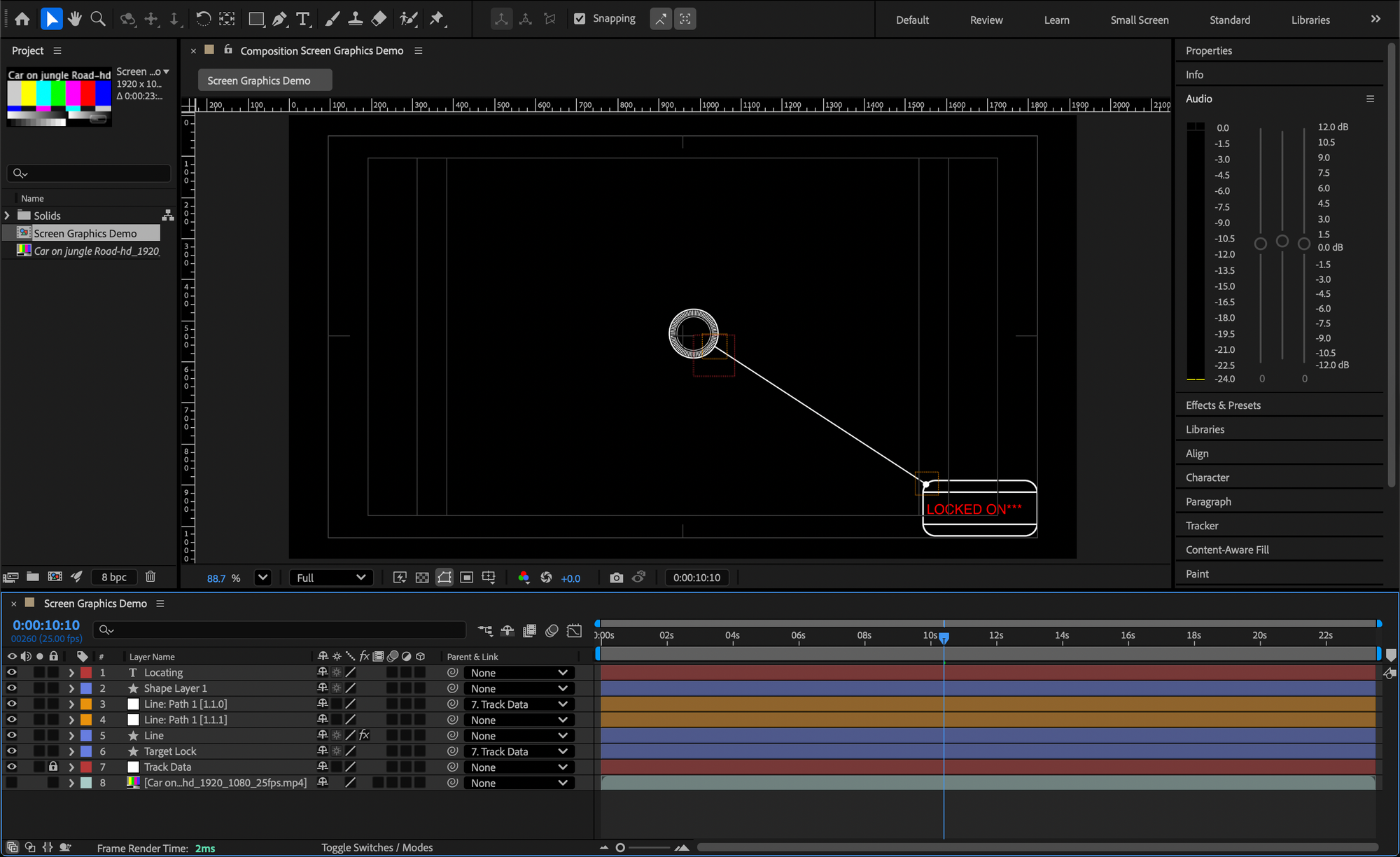Select the Puppet Pin tool
The width and height of the screenshot is (1400, 857).
point(437,19)
